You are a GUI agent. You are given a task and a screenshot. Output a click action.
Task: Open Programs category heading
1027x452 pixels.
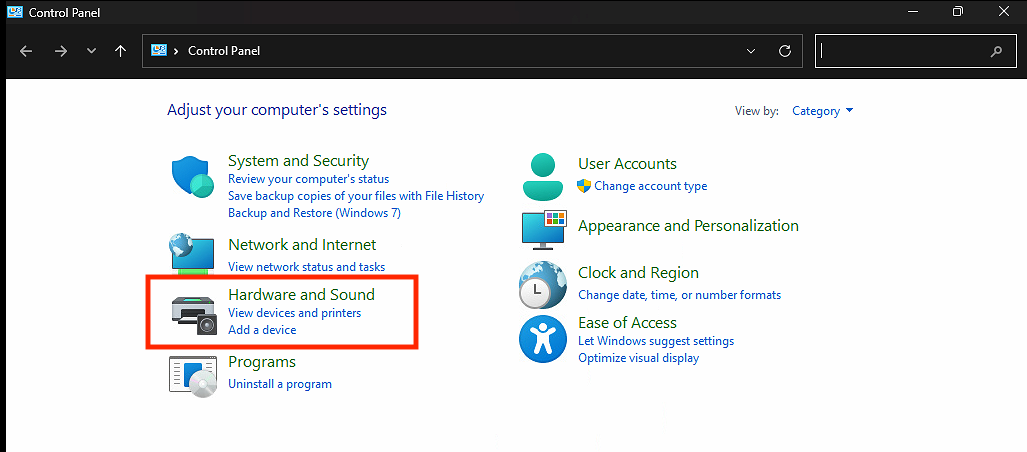[x=262, y=362]
